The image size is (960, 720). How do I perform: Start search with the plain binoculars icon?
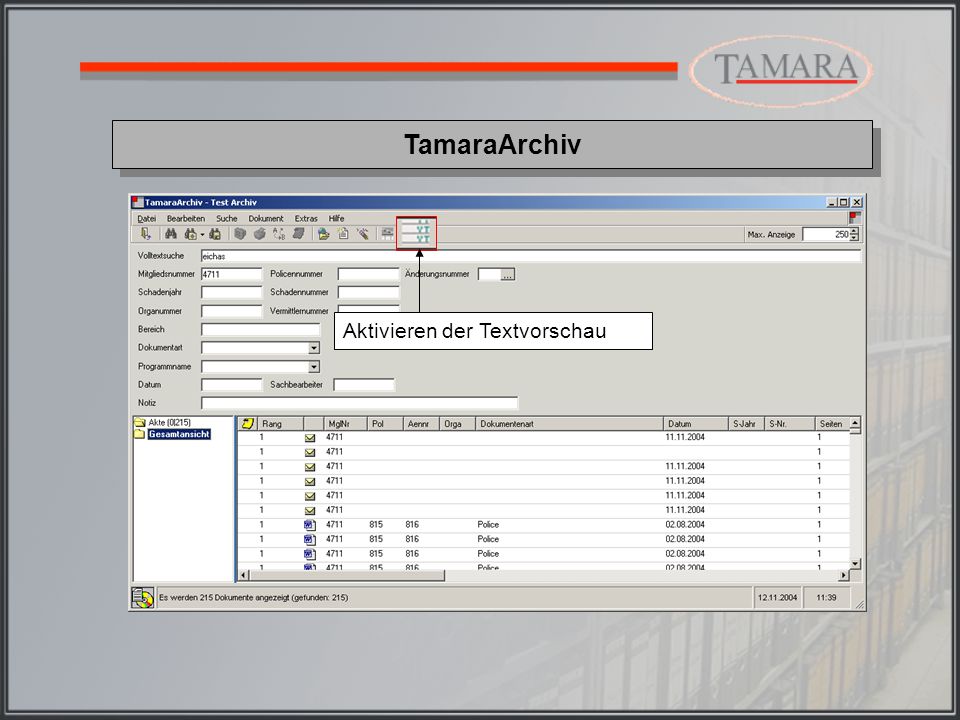[171, 233]
